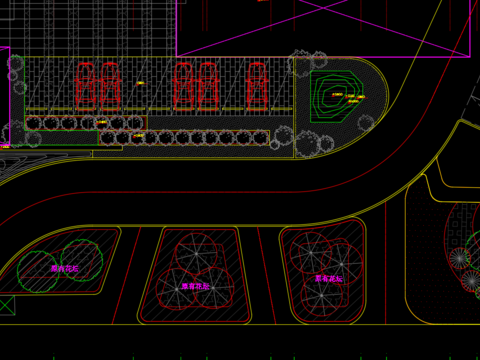Screen dimensions: 480x360
Task: Select the left green tree circle in left flower bed
Action: [38, 272]
